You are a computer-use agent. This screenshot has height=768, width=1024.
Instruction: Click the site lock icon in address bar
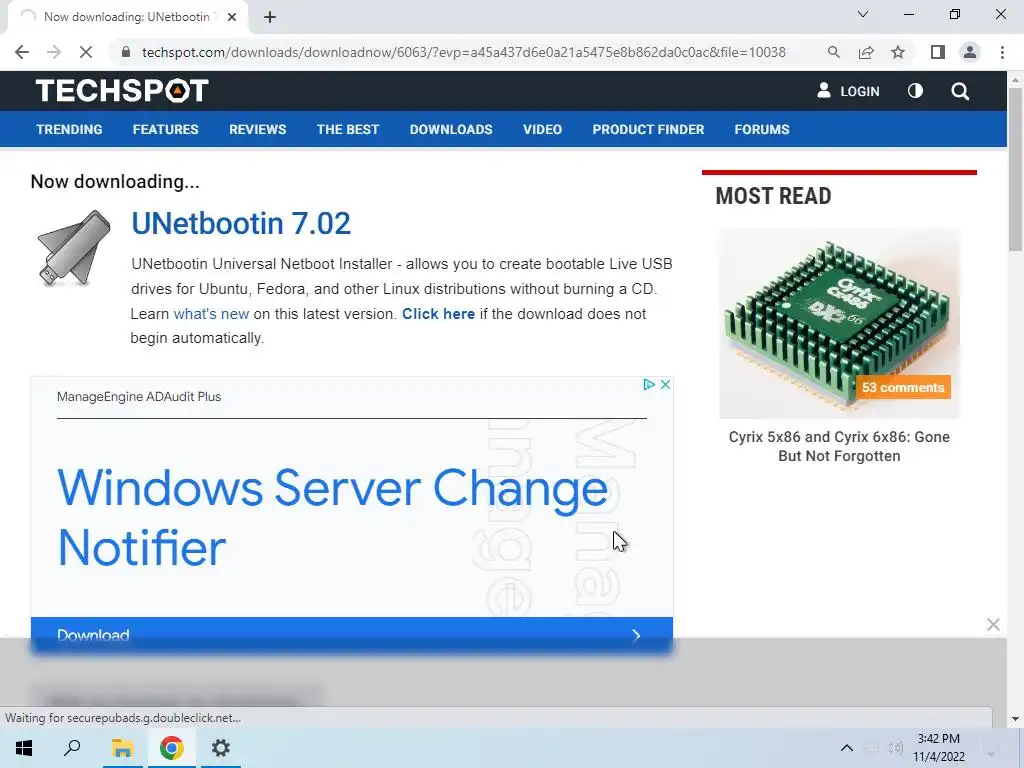(126, 52)
